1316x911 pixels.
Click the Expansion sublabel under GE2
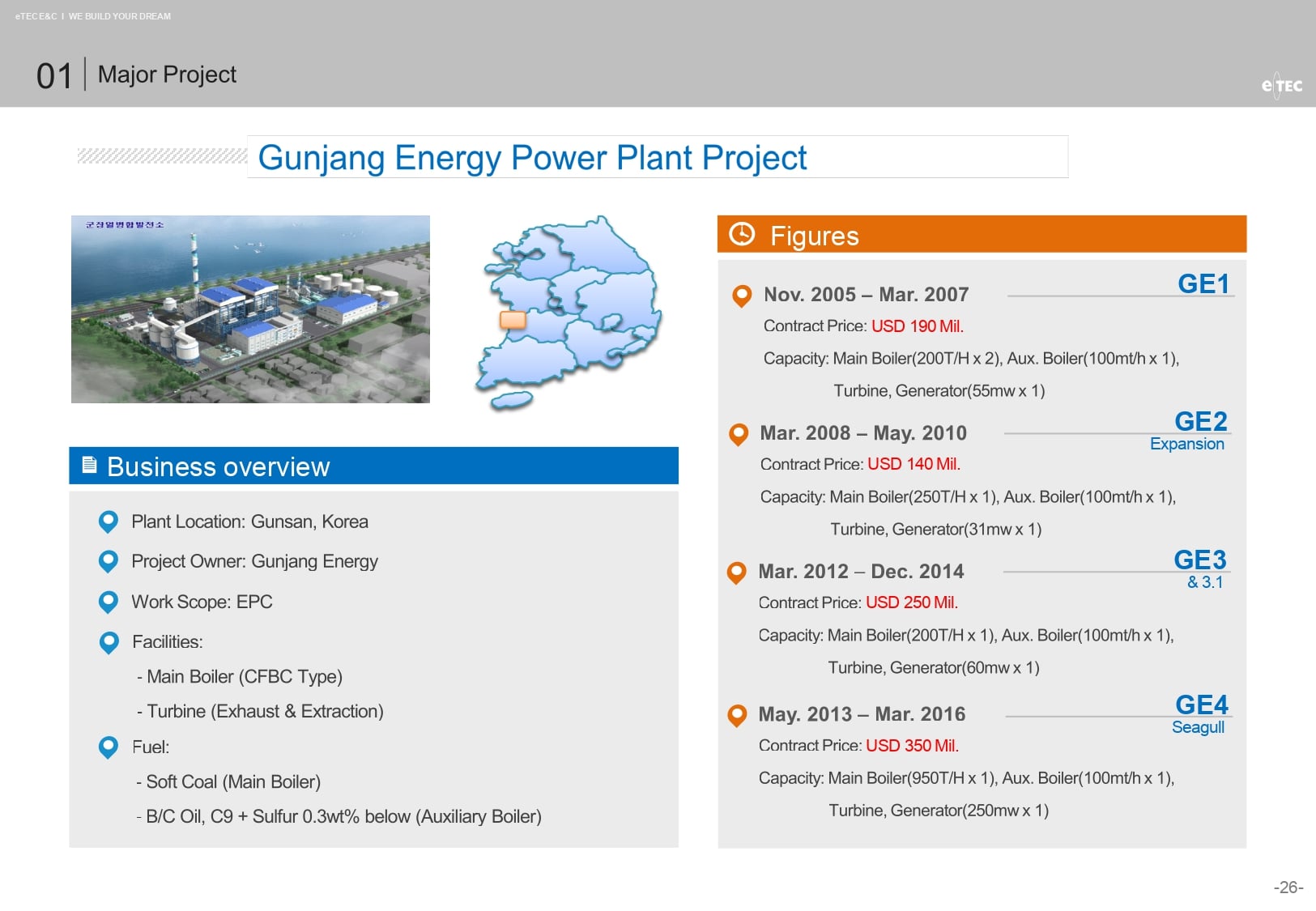(1187, 444)
